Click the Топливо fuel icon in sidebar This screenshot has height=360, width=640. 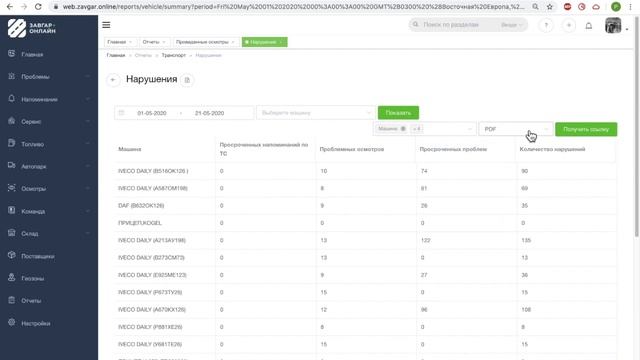(11, 144)
